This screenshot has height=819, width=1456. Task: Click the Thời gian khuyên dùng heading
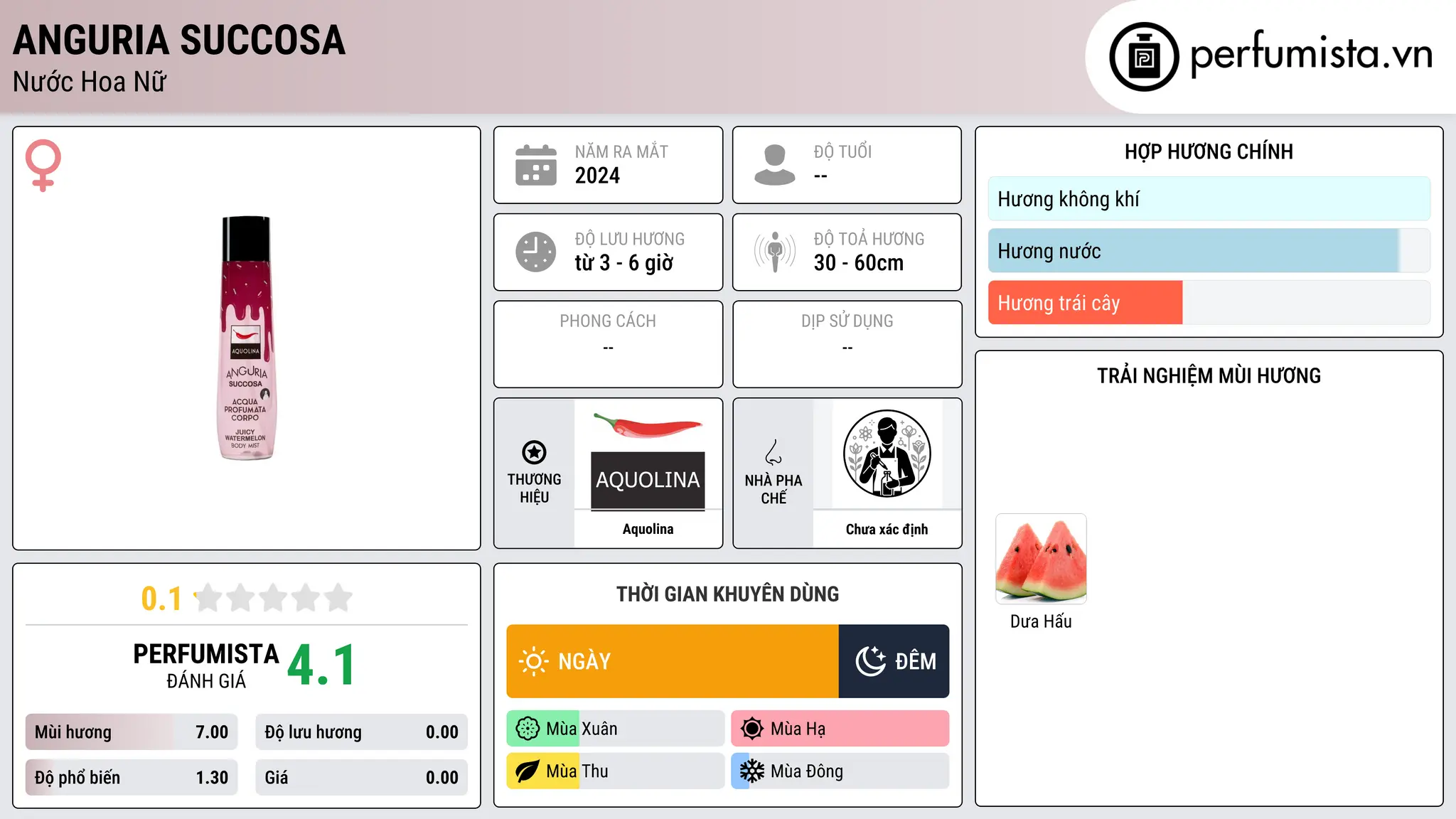[727, 594]
